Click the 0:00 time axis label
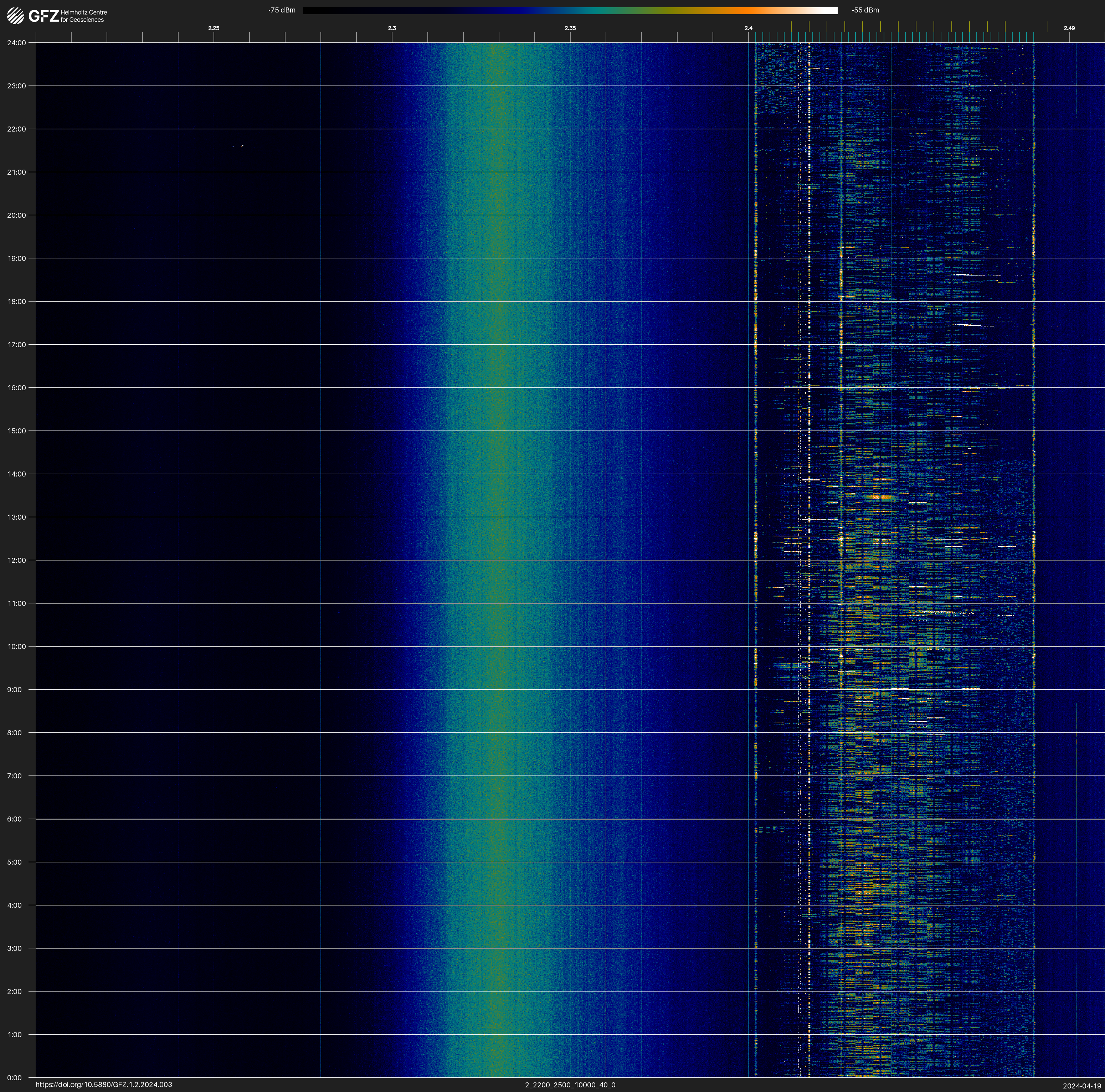1105x1092 pixels. click(14, 1078)
